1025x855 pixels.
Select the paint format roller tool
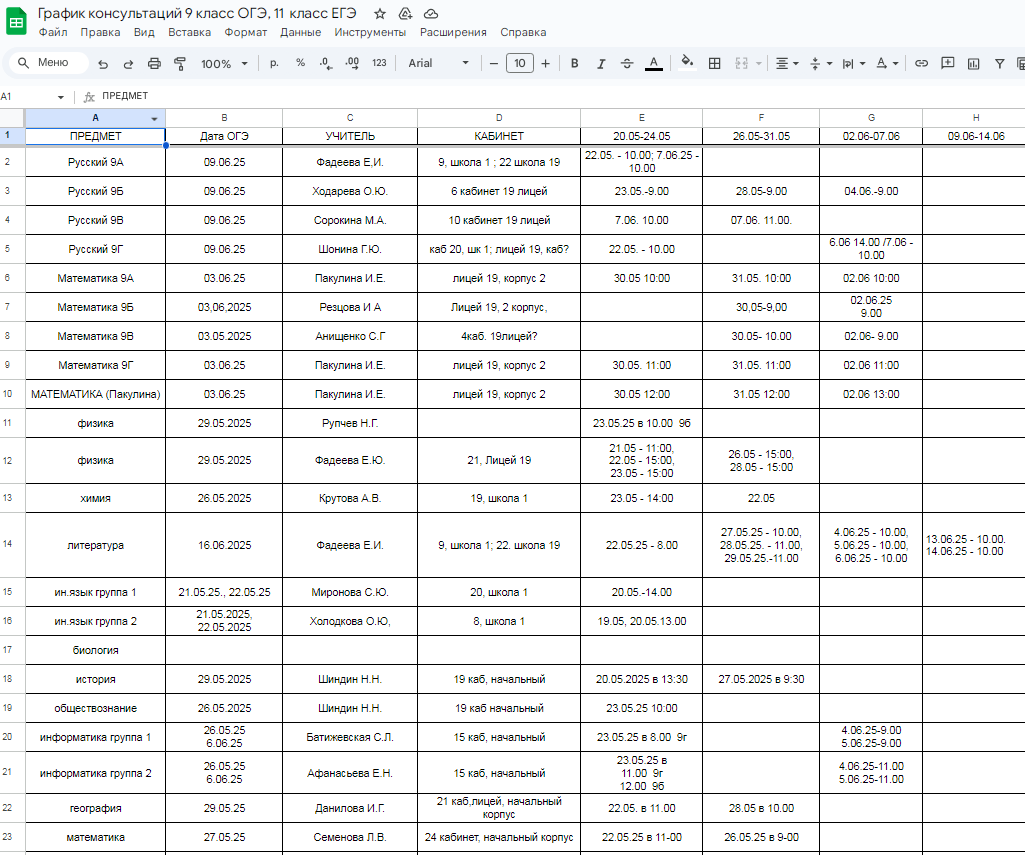(x=180, y=63)
